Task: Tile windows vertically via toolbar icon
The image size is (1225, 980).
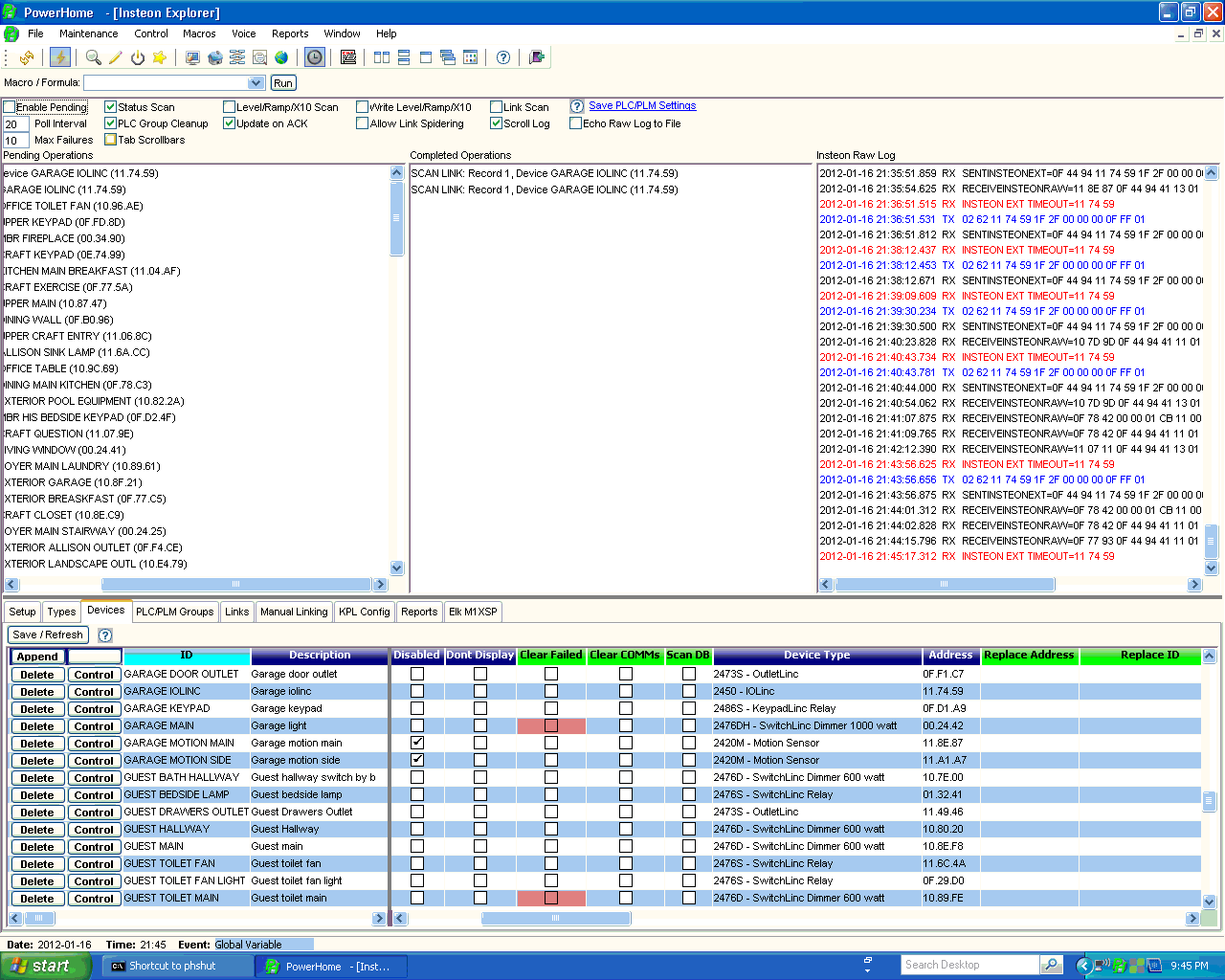Action: [x=382, y=57]
